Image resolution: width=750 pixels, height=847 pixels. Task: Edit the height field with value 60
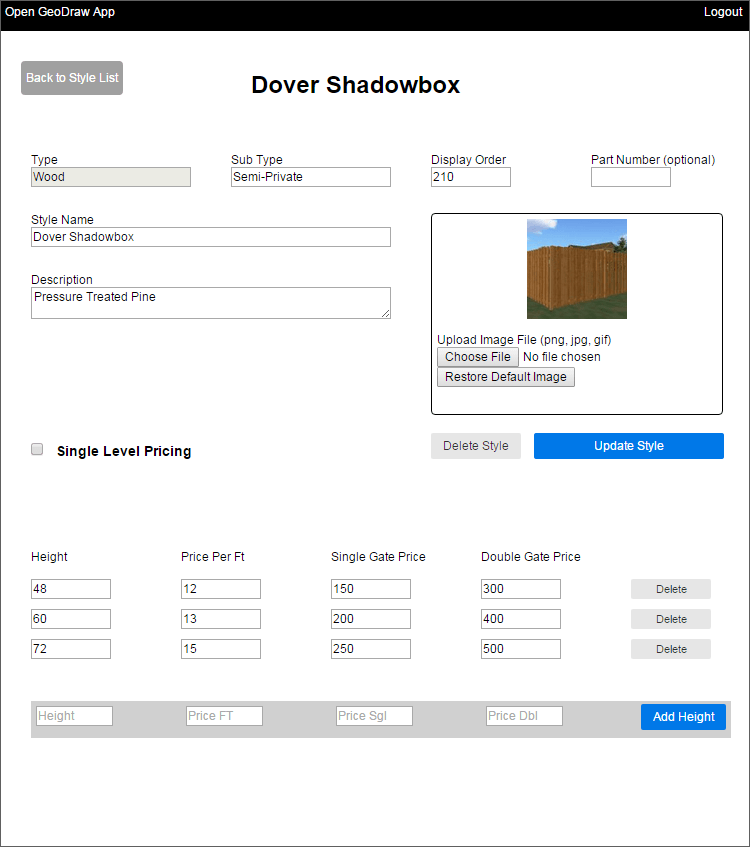tap(71, 619)
